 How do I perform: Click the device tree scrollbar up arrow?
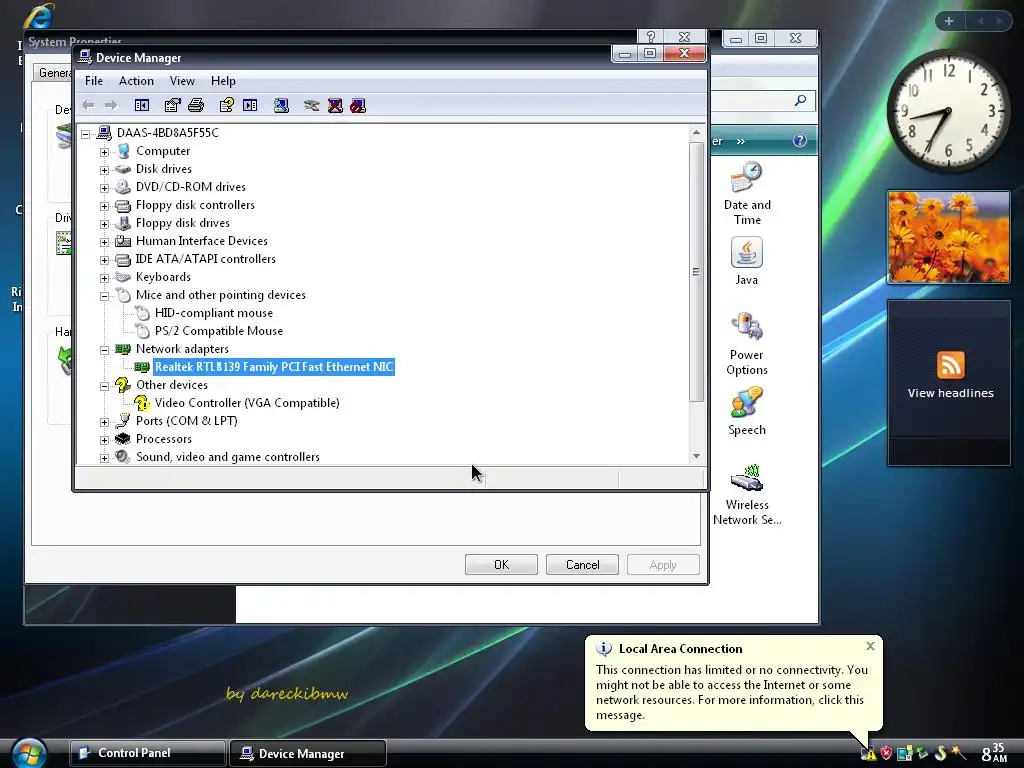coord(696,133)
